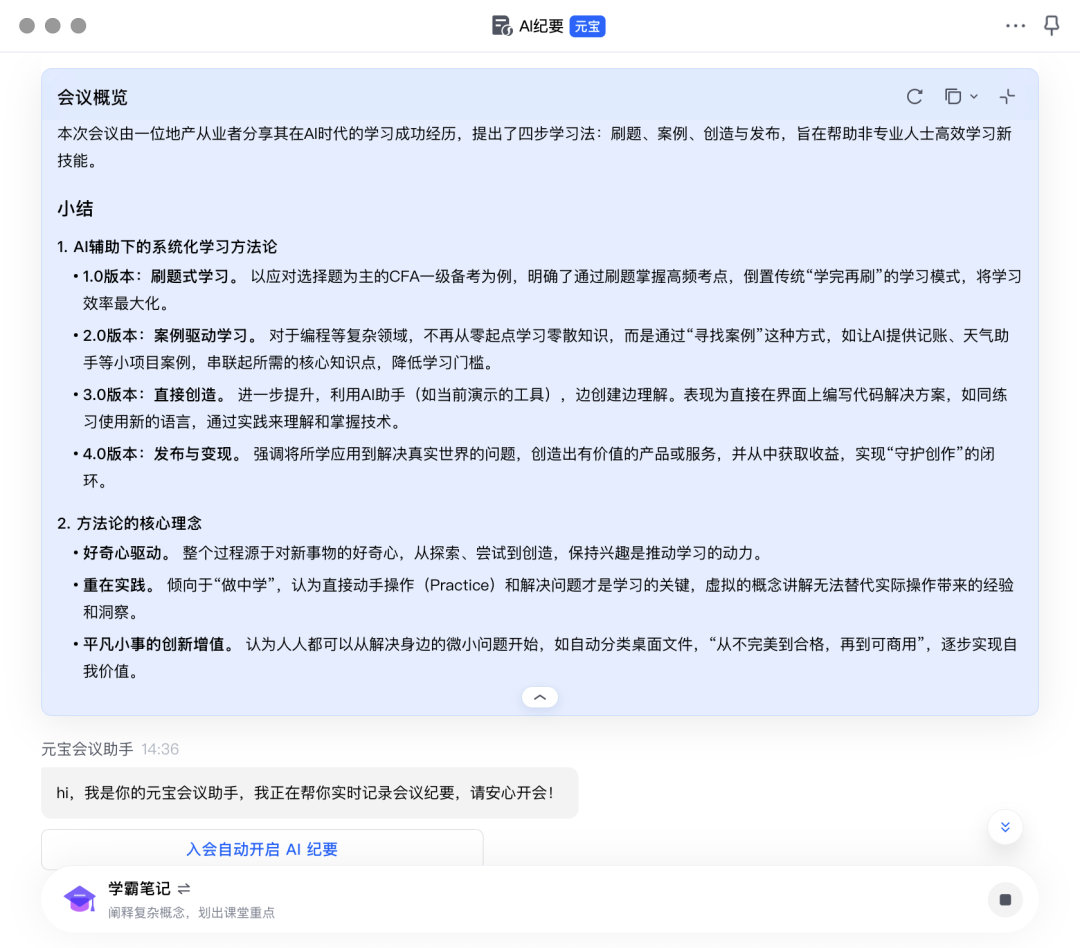Collapse the summary card using the up chevron

[x=540, y=697]
